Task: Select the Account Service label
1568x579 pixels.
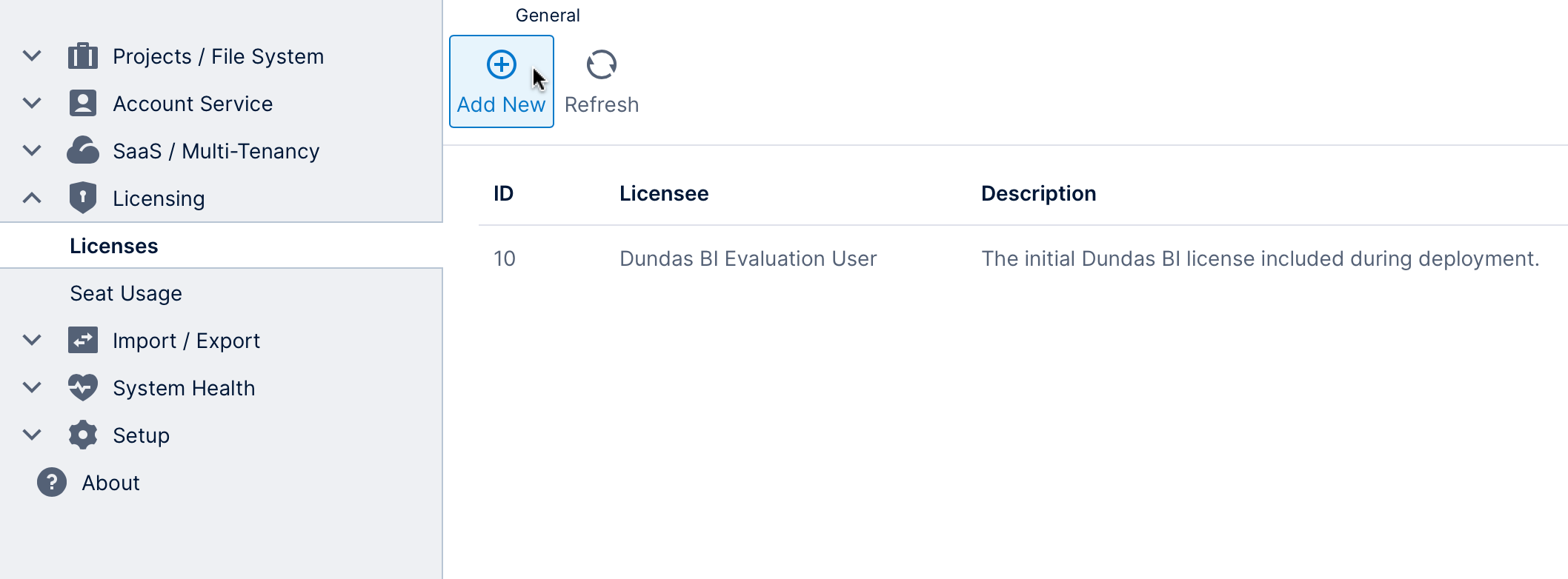Action: tap(193, 104)
